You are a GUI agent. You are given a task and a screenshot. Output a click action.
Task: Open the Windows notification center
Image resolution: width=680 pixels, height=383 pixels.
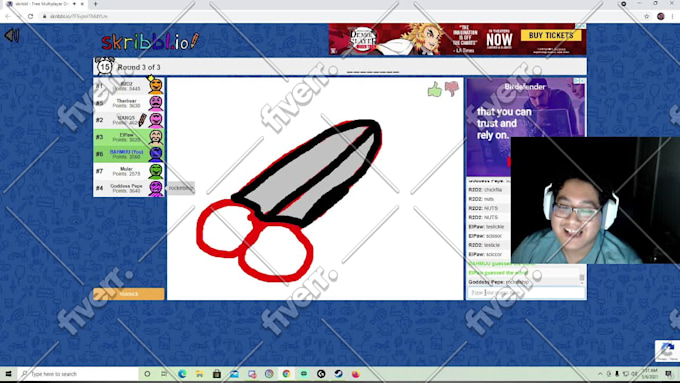pos(668,373)
